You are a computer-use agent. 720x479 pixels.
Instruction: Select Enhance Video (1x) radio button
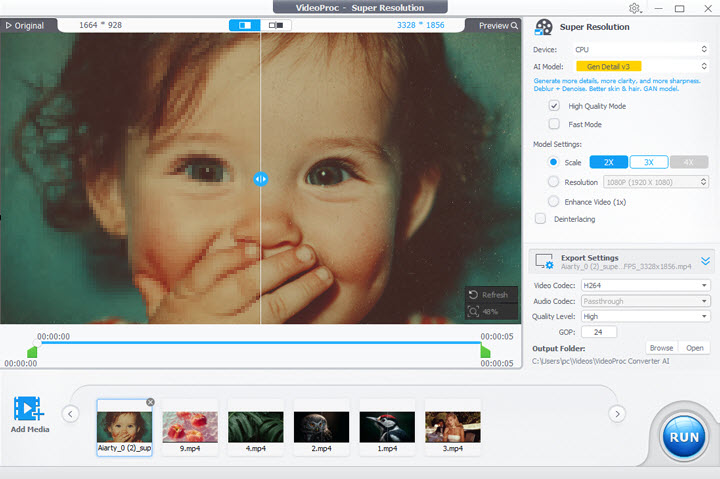tap(553, 202)
